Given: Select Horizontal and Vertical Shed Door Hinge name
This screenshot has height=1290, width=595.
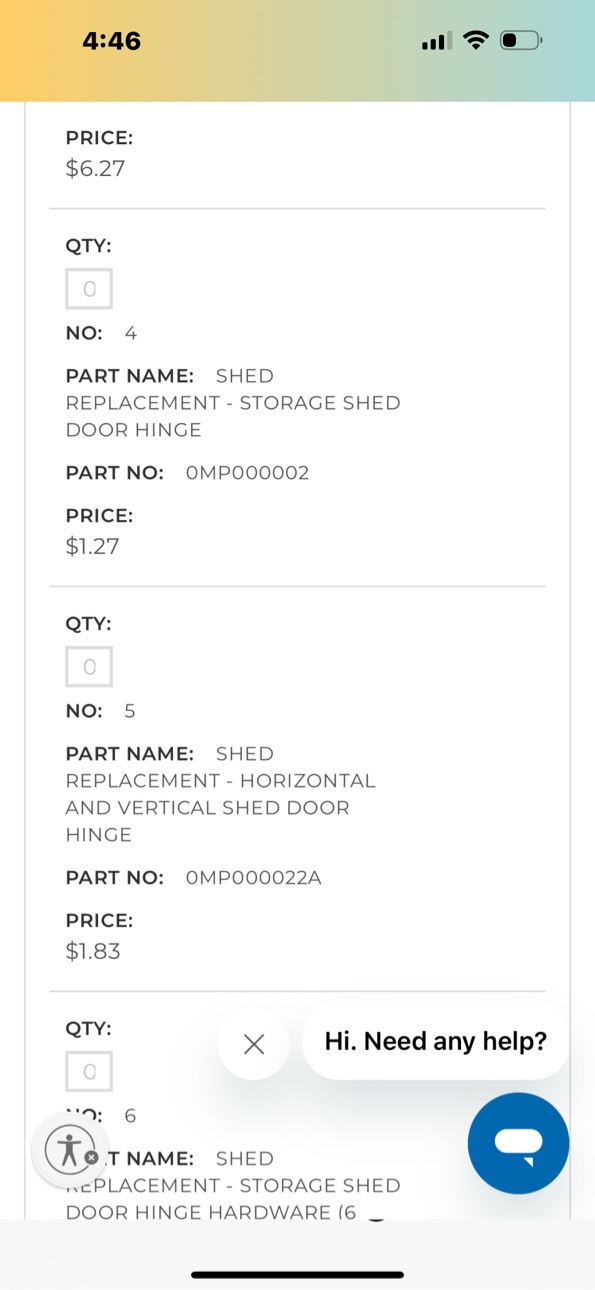Looking at the screenshot, I should click(221, 794).
